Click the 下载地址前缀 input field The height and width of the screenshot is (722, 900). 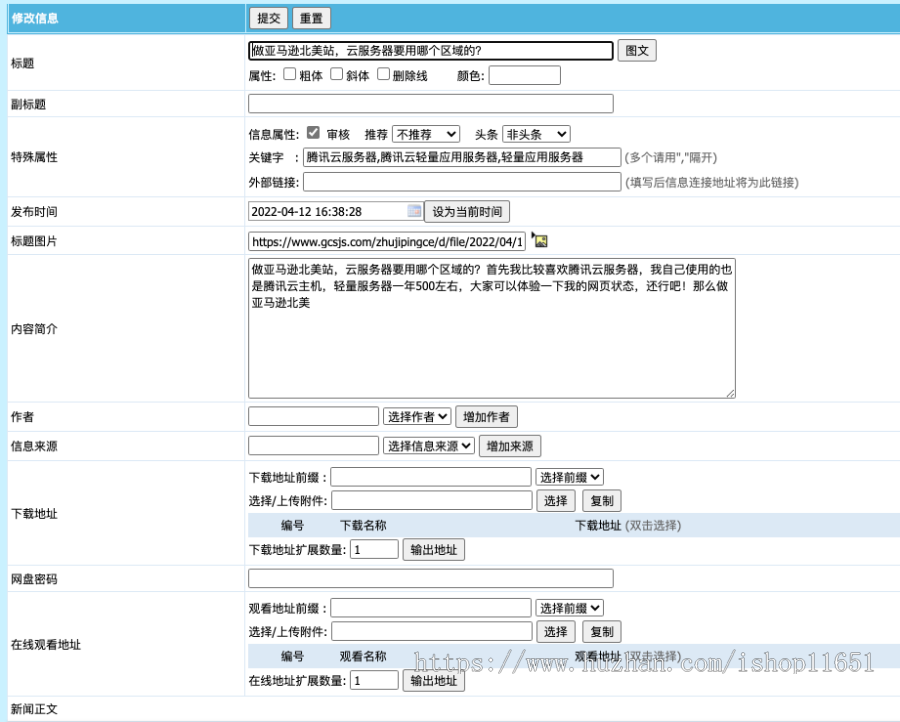pyautogui.click(x=431, y=477)
